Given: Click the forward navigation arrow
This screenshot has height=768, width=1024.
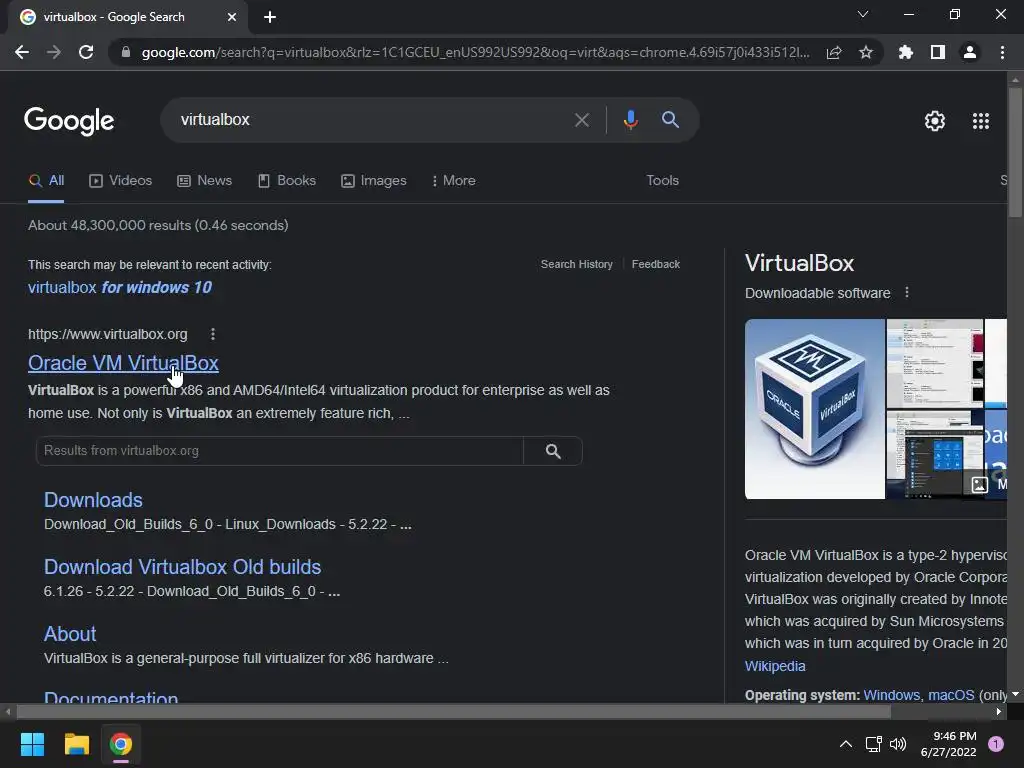Looking at the screenshot, I should (54, 52).
